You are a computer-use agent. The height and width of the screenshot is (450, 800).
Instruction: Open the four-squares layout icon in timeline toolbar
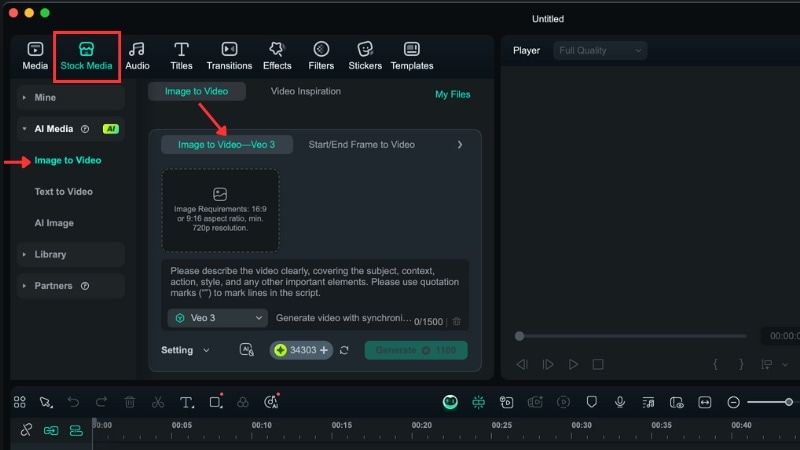20,402
